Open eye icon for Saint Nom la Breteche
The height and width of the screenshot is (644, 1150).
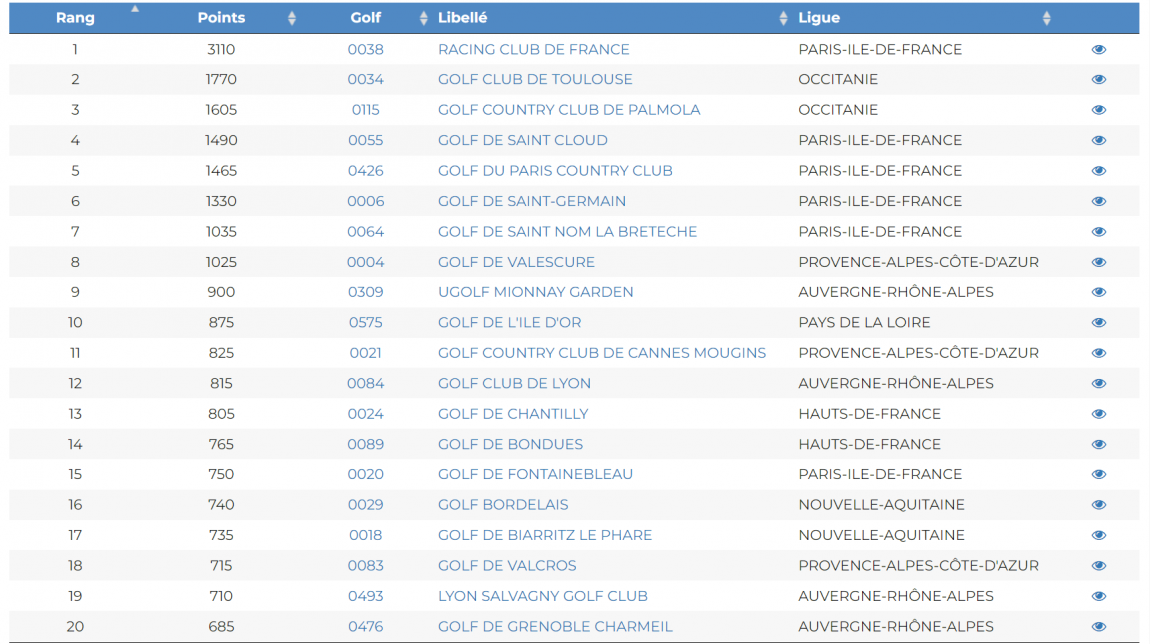(x=1098, y=232)
